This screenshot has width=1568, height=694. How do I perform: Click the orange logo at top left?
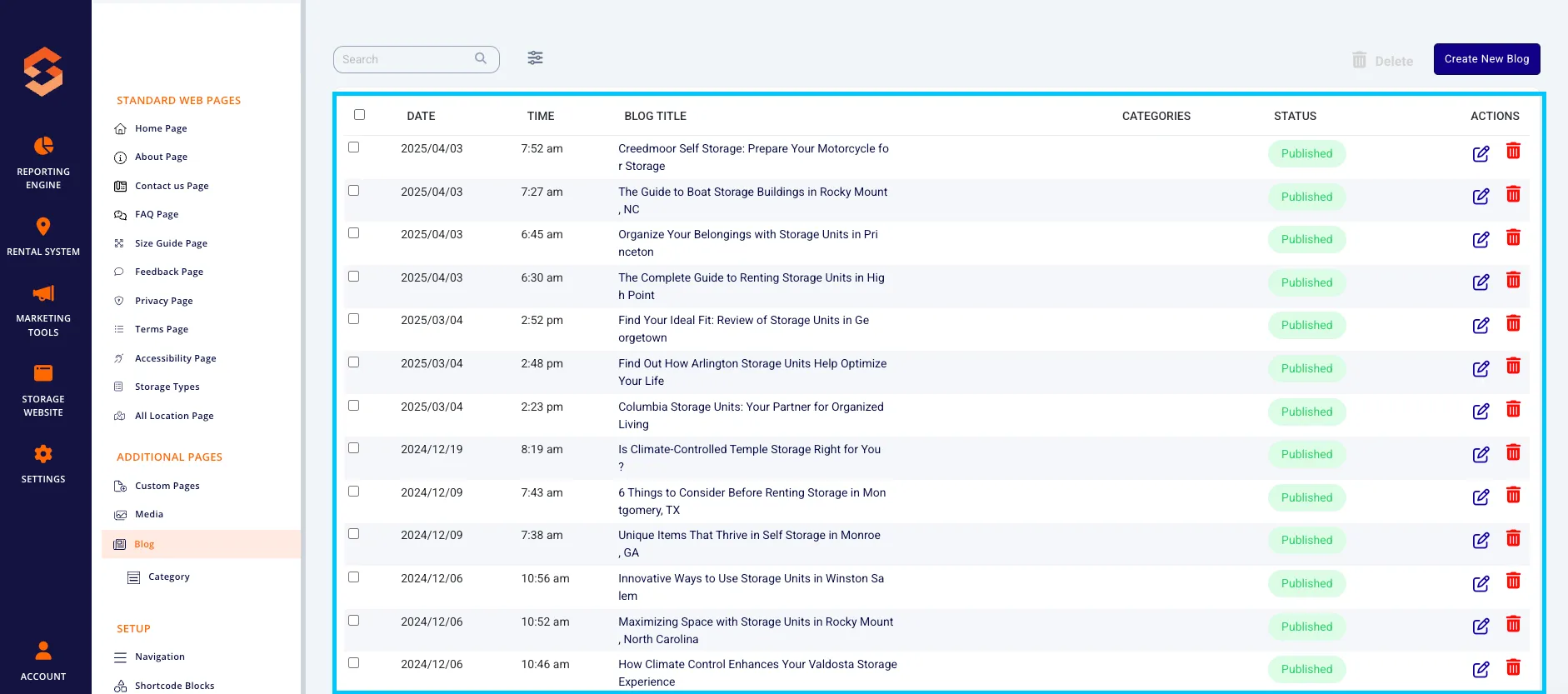(x=43, y=72)
